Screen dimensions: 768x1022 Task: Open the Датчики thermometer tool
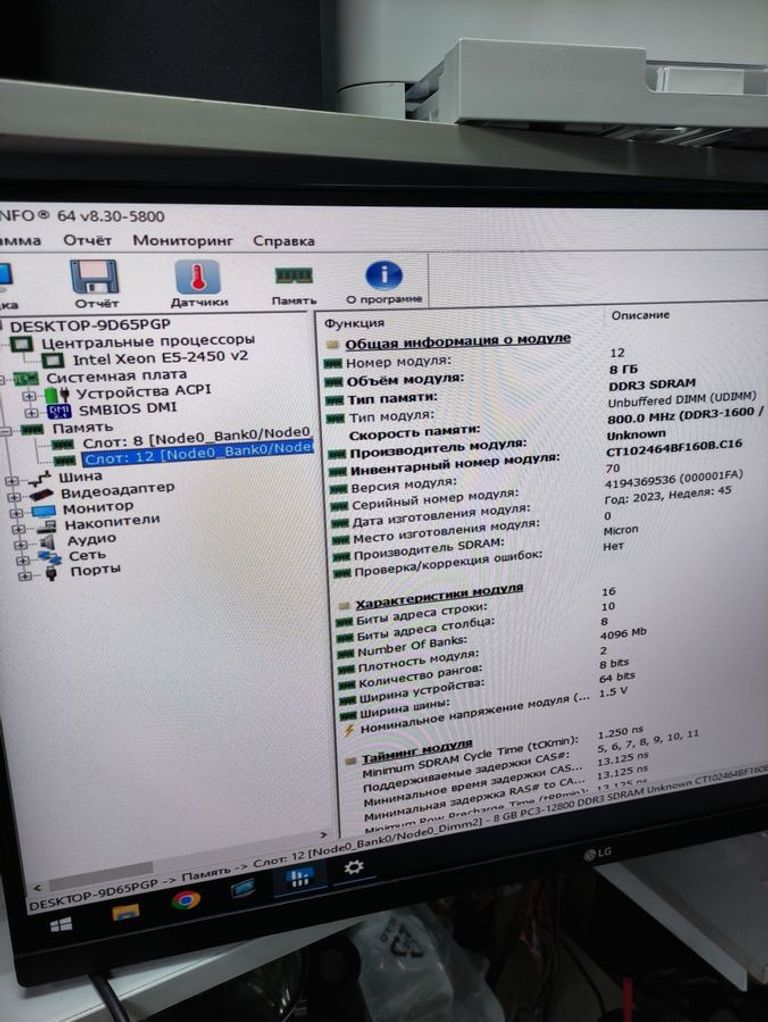pyautogui.click(x=199, y=284)
